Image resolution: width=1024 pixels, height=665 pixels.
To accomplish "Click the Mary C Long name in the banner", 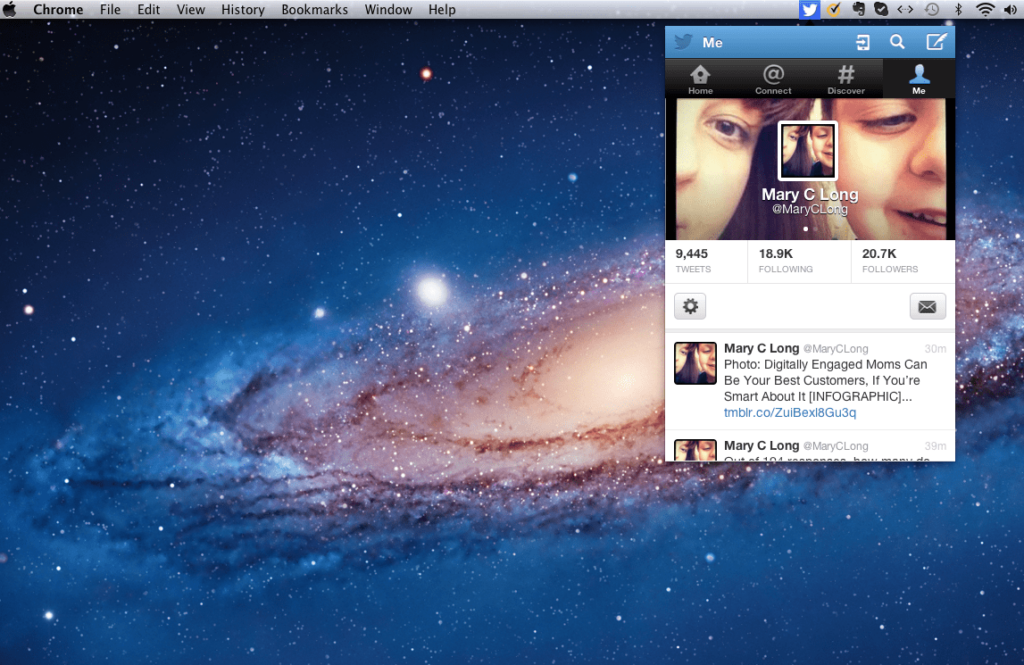I will [x=810, y=195].
